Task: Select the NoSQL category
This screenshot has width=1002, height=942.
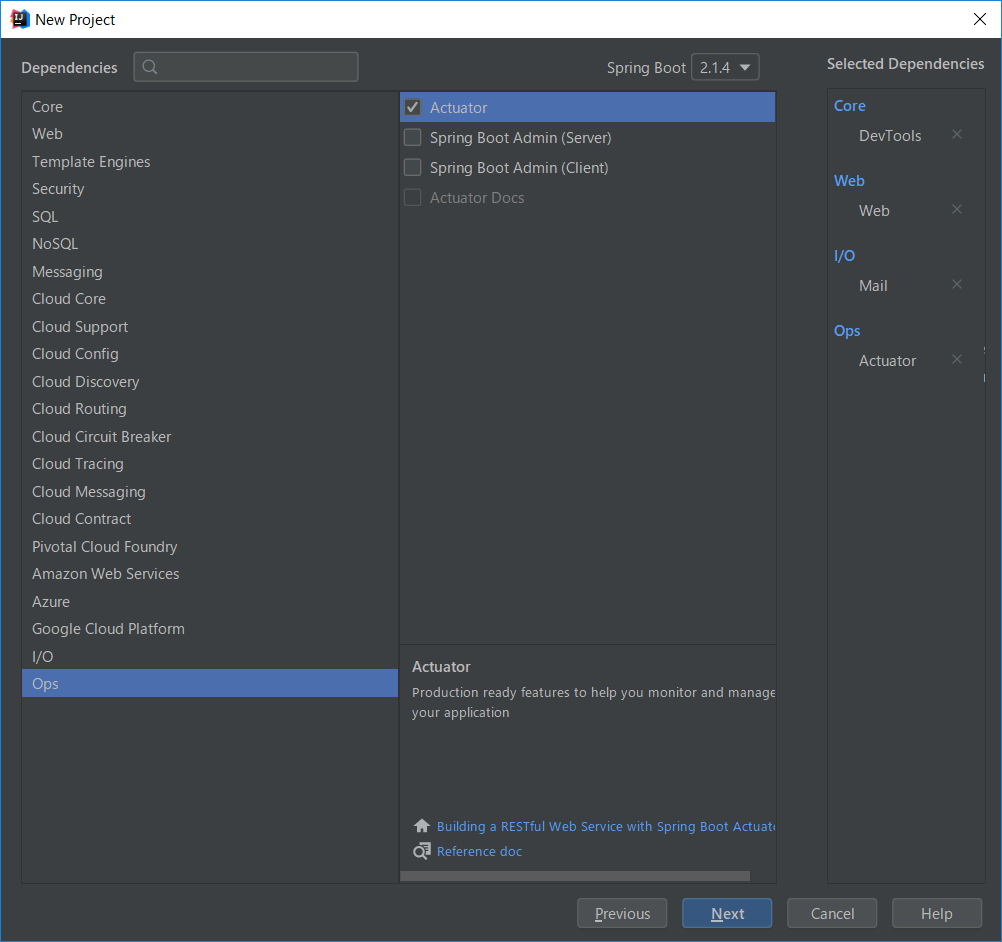Action: tap(210, 244)
